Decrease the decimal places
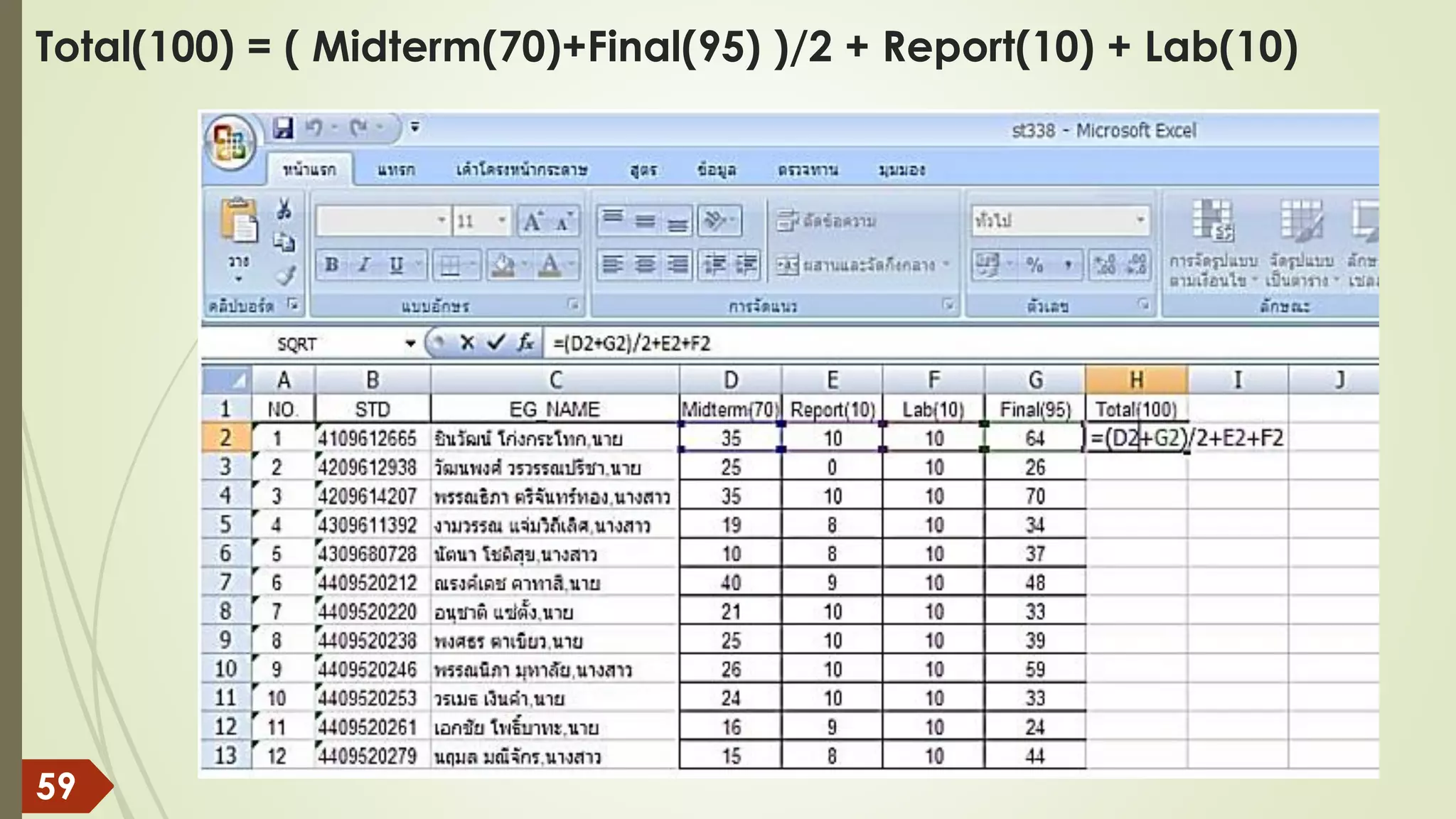 [x=1136, y=266]
